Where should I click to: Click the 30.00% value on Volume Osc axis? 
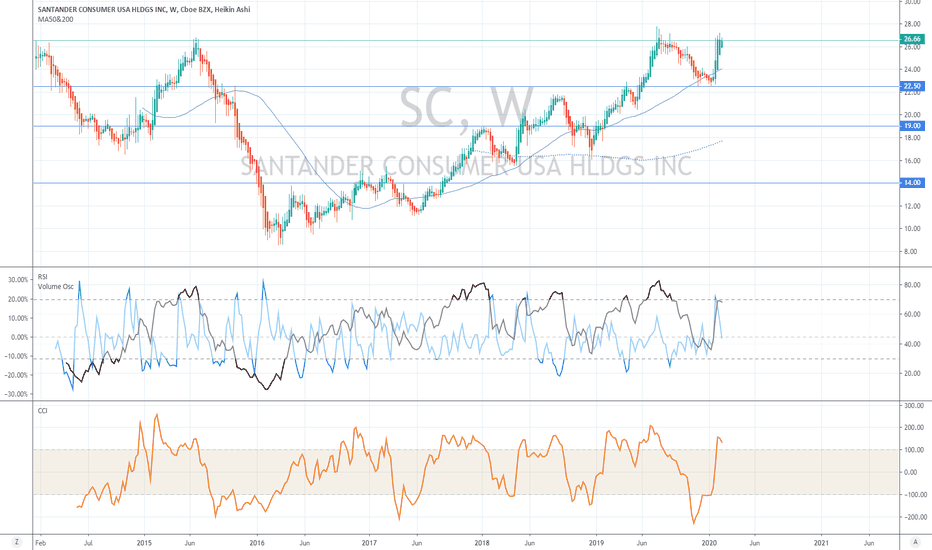[18, 279]
